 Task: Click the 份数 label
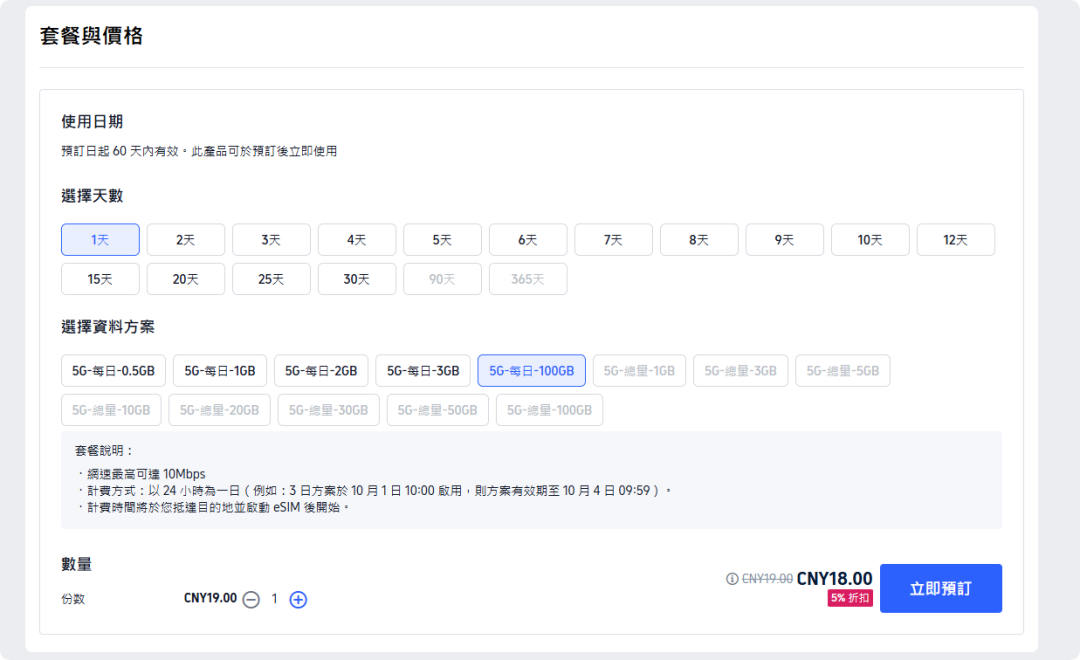tap(73, 599)
